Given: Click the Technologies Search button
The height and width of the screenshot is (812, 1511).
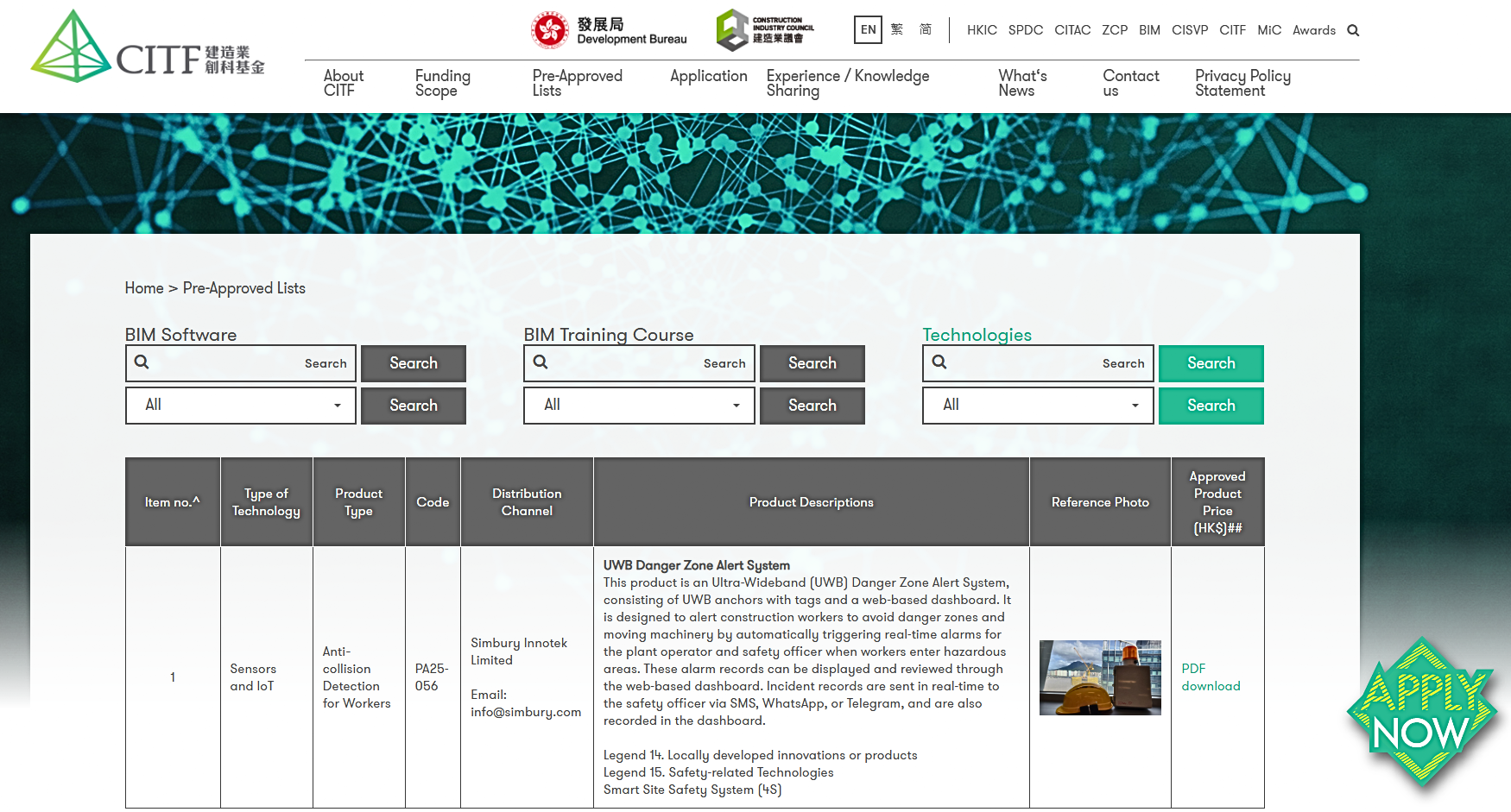Looking at the screenshot, I should pos(1211,363).
